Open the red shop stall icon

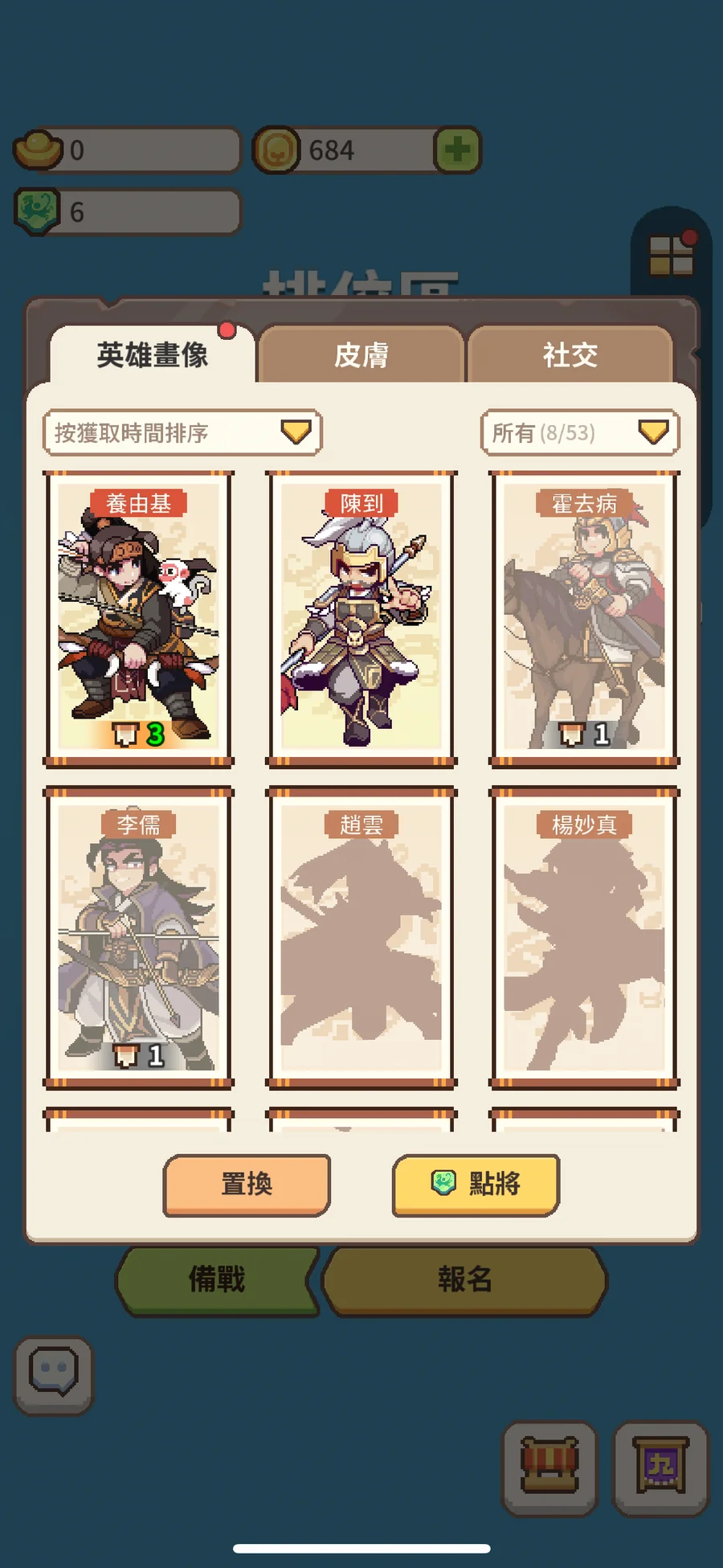(550, 1467)
